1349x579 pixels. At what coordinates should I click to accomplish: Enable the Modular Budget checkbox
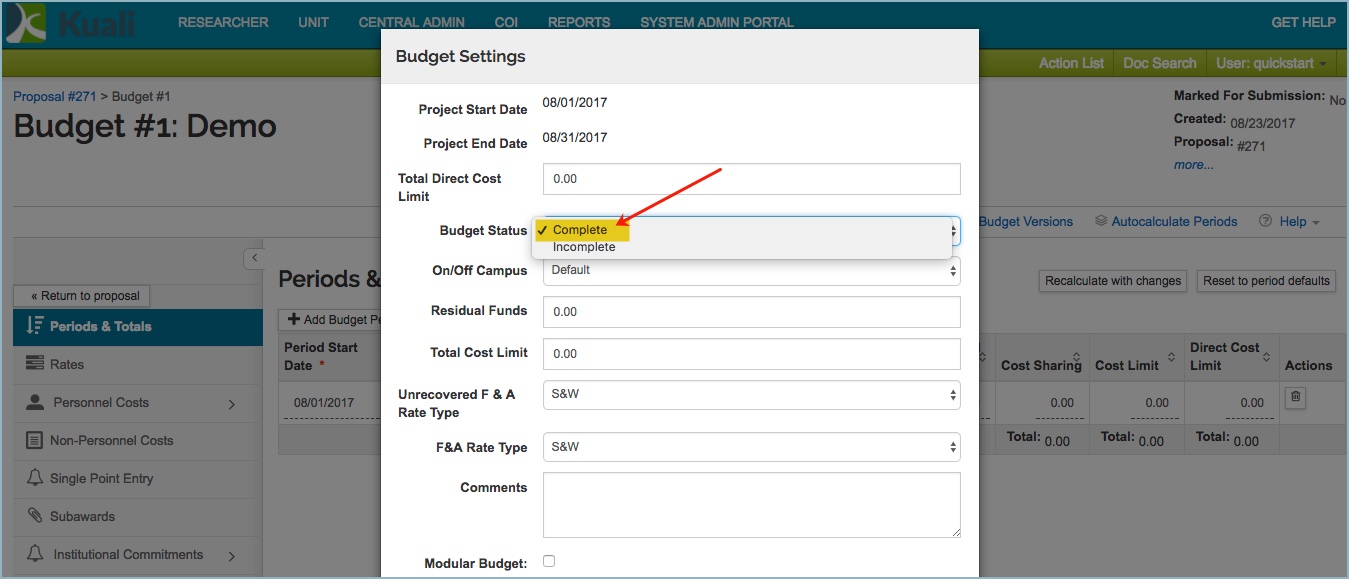(549, 561)
